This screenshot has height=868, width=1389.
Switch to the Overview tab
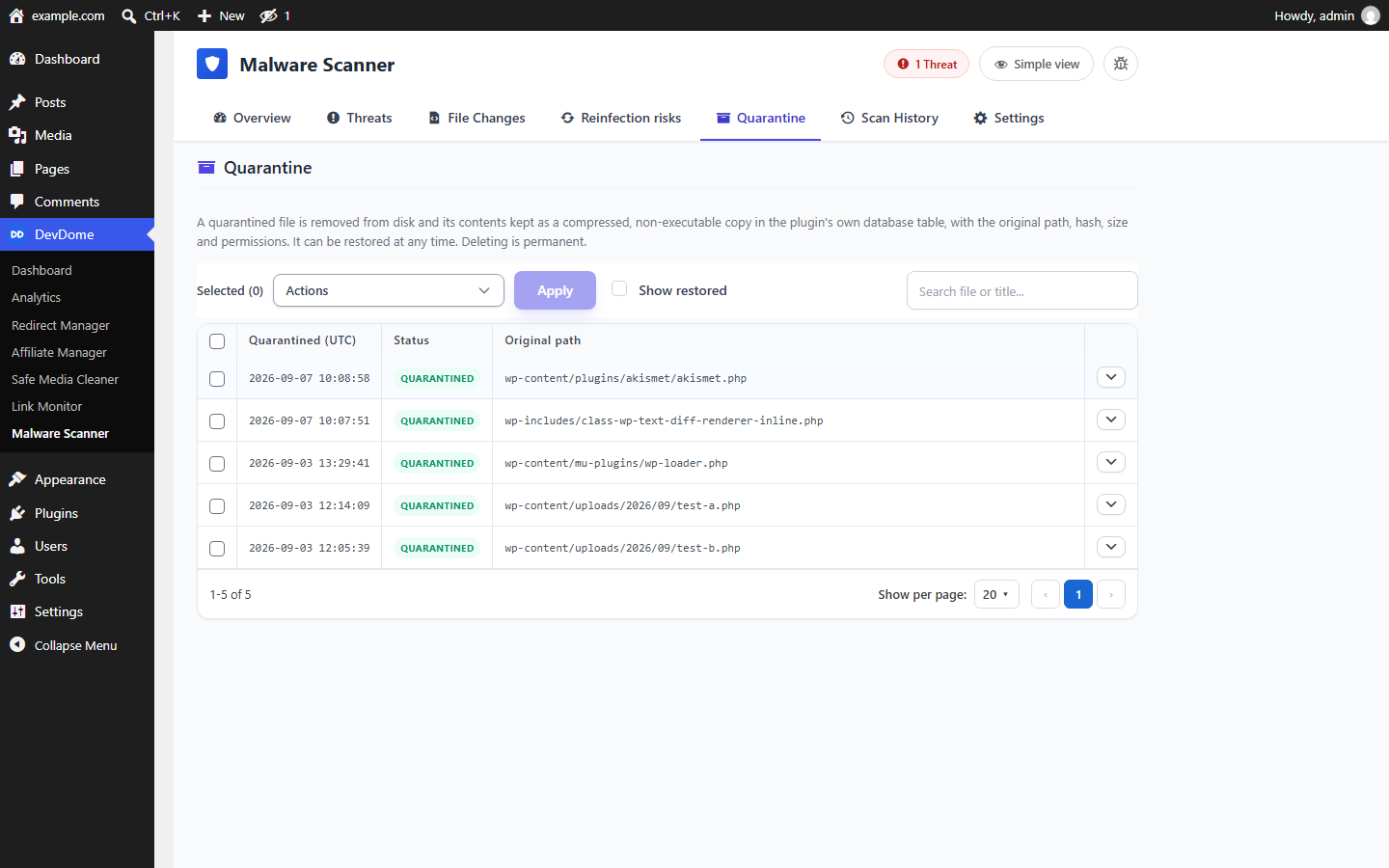pyautogui.click(x=252, y=118)
